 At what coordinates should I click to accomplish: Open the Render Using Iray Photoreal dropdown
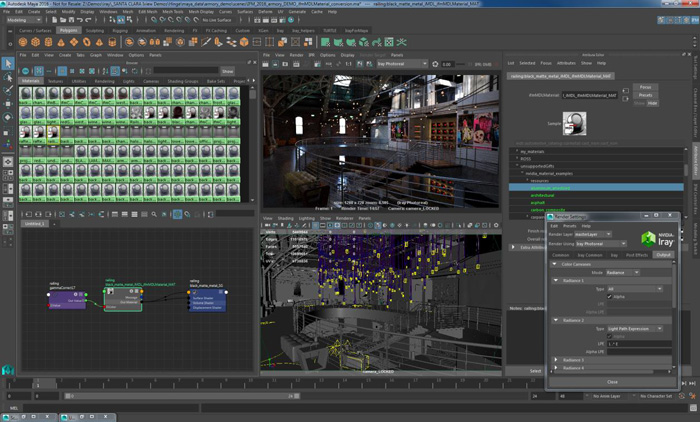[600, 243]
